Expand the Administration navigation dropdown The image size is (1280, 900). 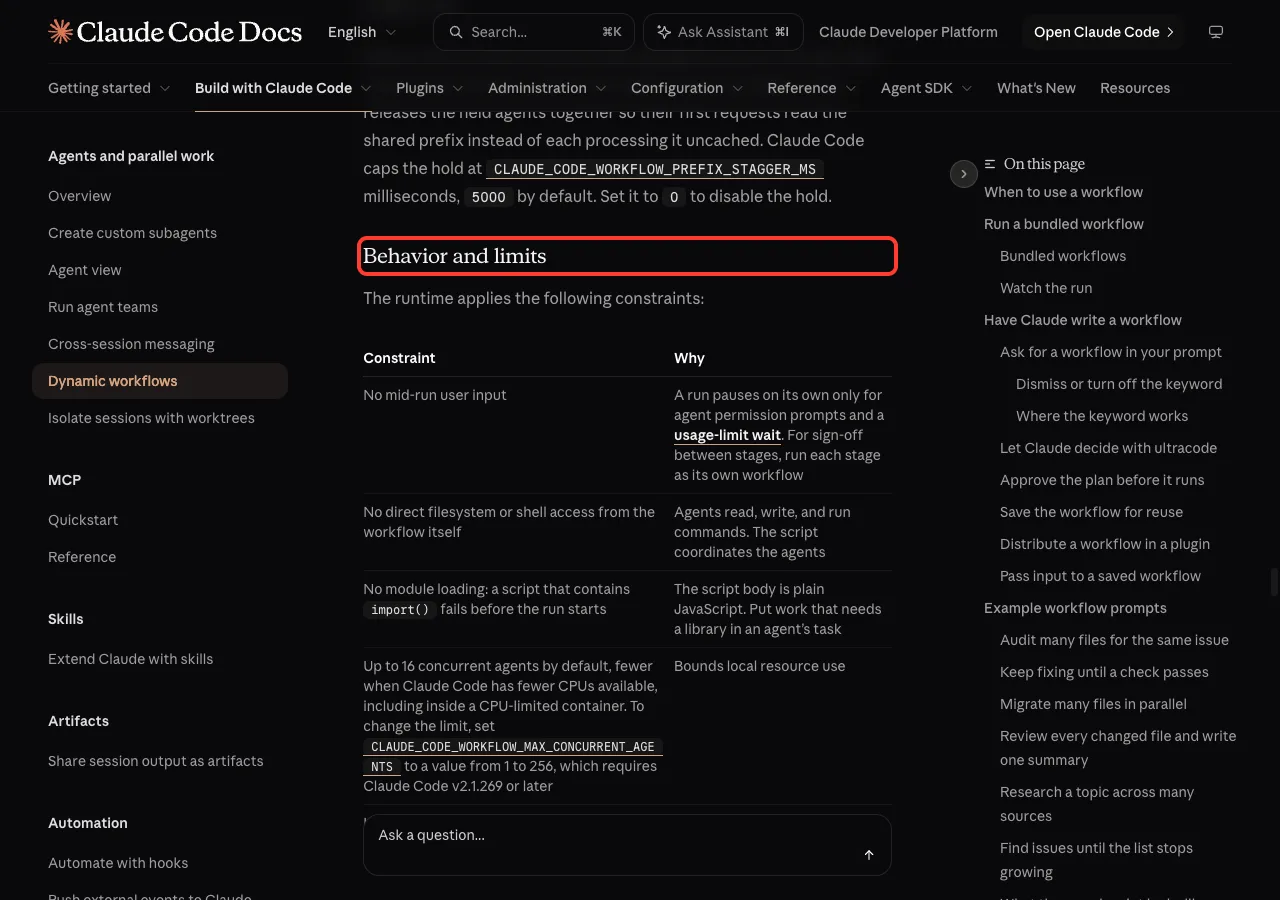pos(548,88)
